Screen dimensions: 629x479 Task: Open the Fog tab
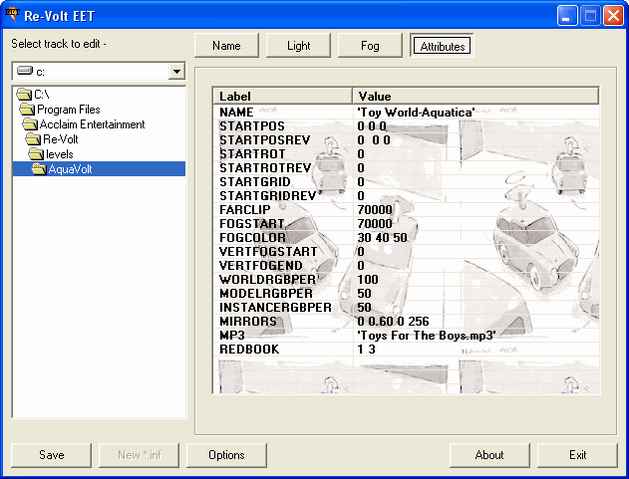click(370, 46)
